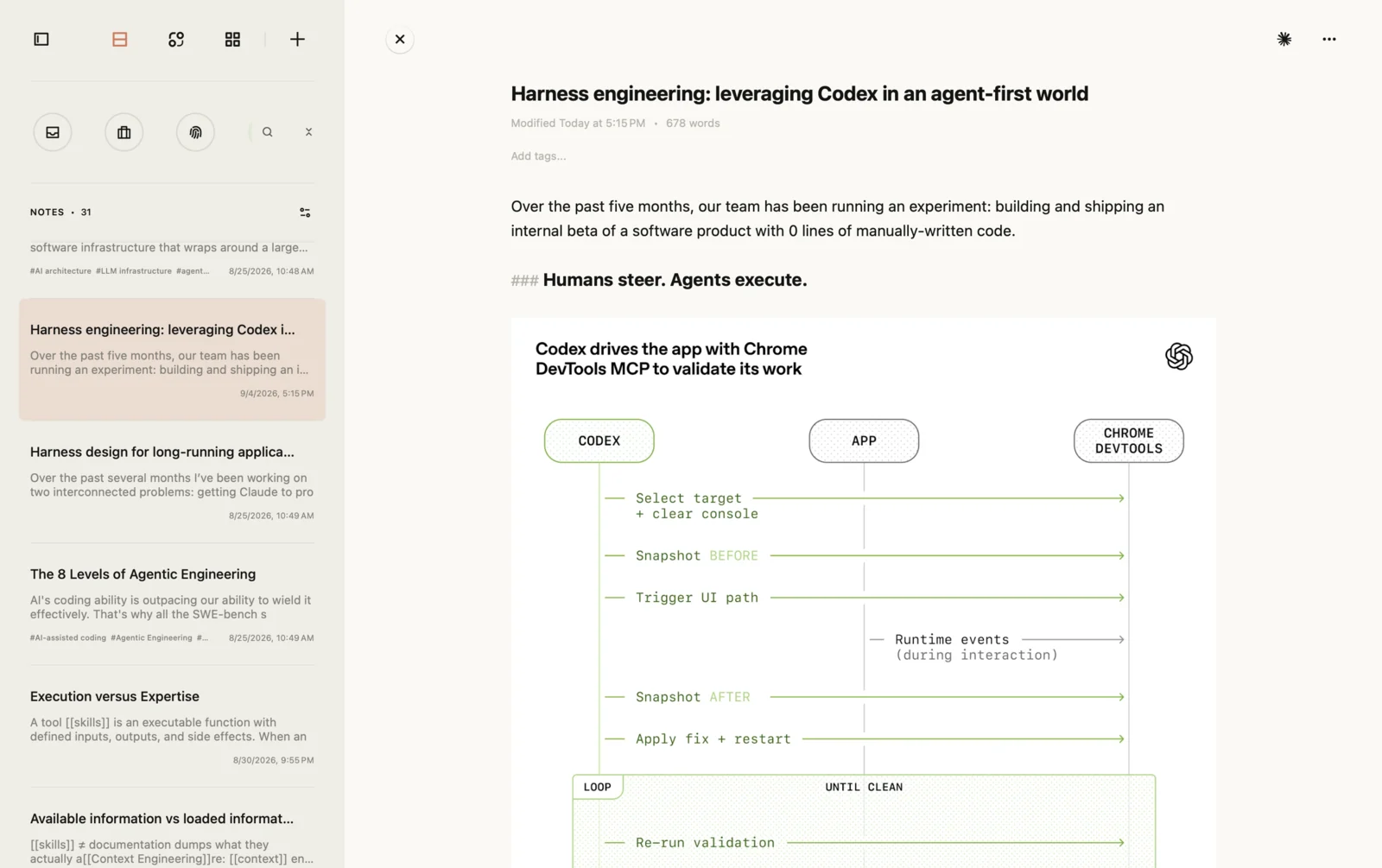Open the Harness design for long-running note
The image size is (1382, 868).
pos(172,482)
